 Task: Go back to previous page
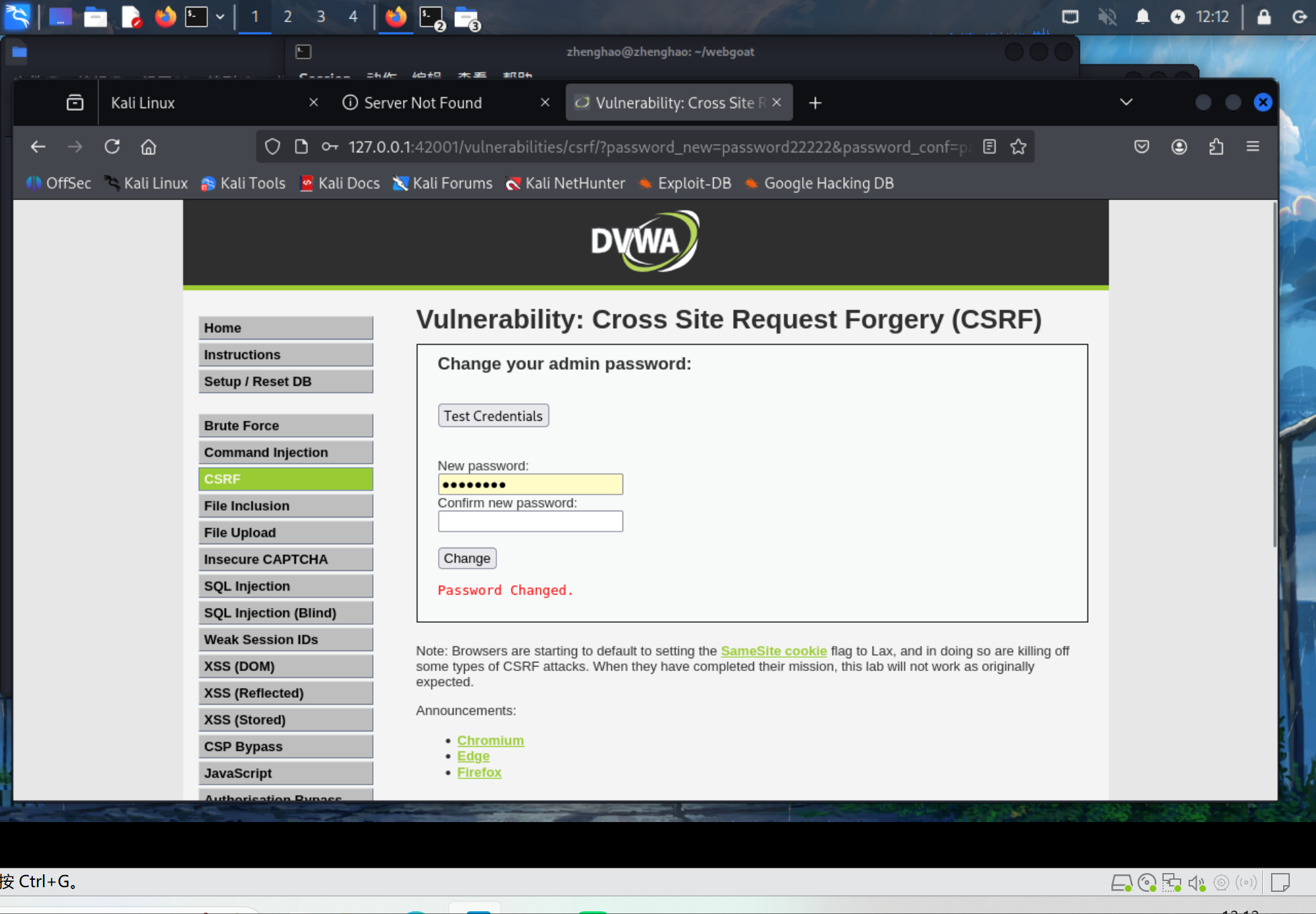tap(38, 146)
